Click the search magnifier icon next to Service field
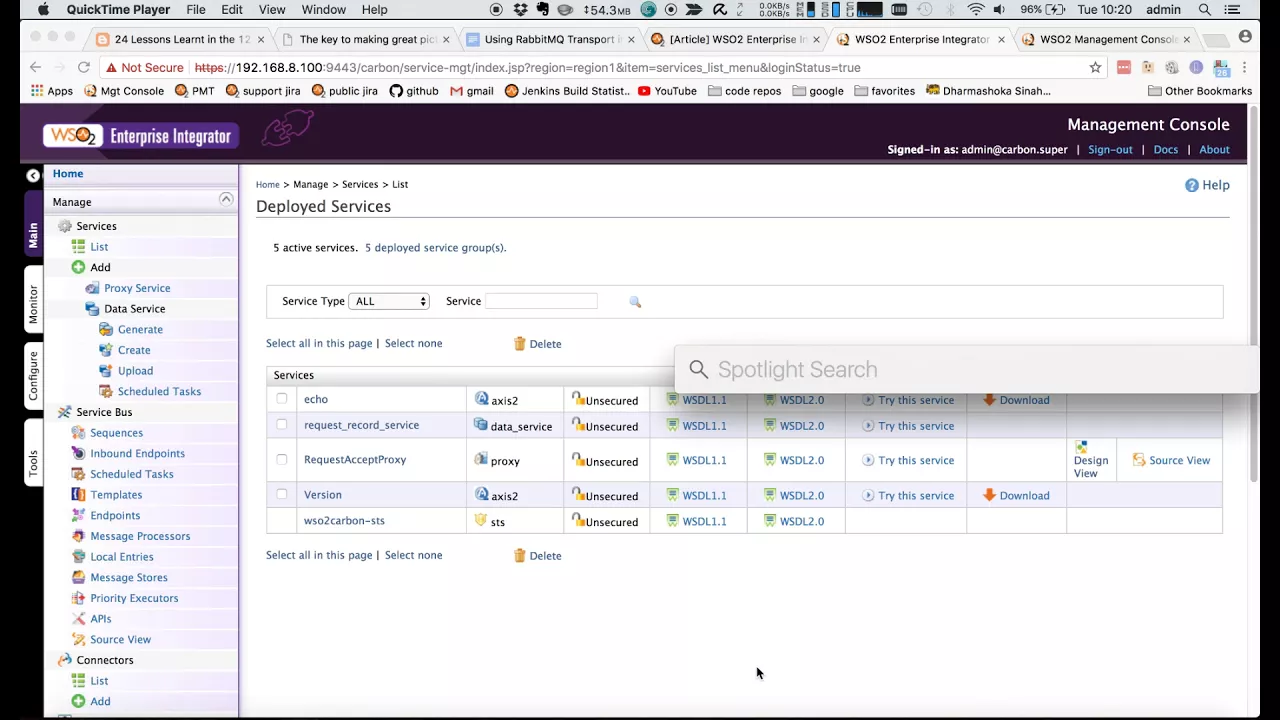The width and height of the screenshot is (1280, 720). [x=635, y=302]
